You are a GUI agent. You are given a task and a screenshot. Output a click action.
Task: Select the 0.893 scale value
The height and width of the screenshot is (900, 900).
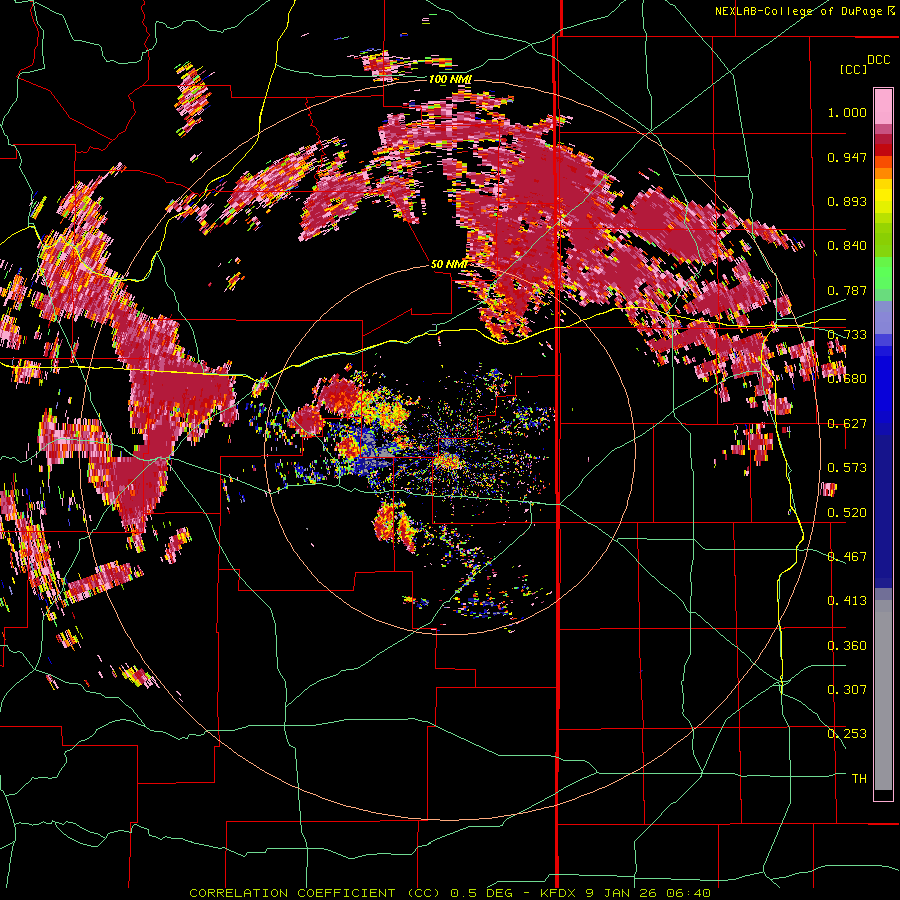coord(847,201)
